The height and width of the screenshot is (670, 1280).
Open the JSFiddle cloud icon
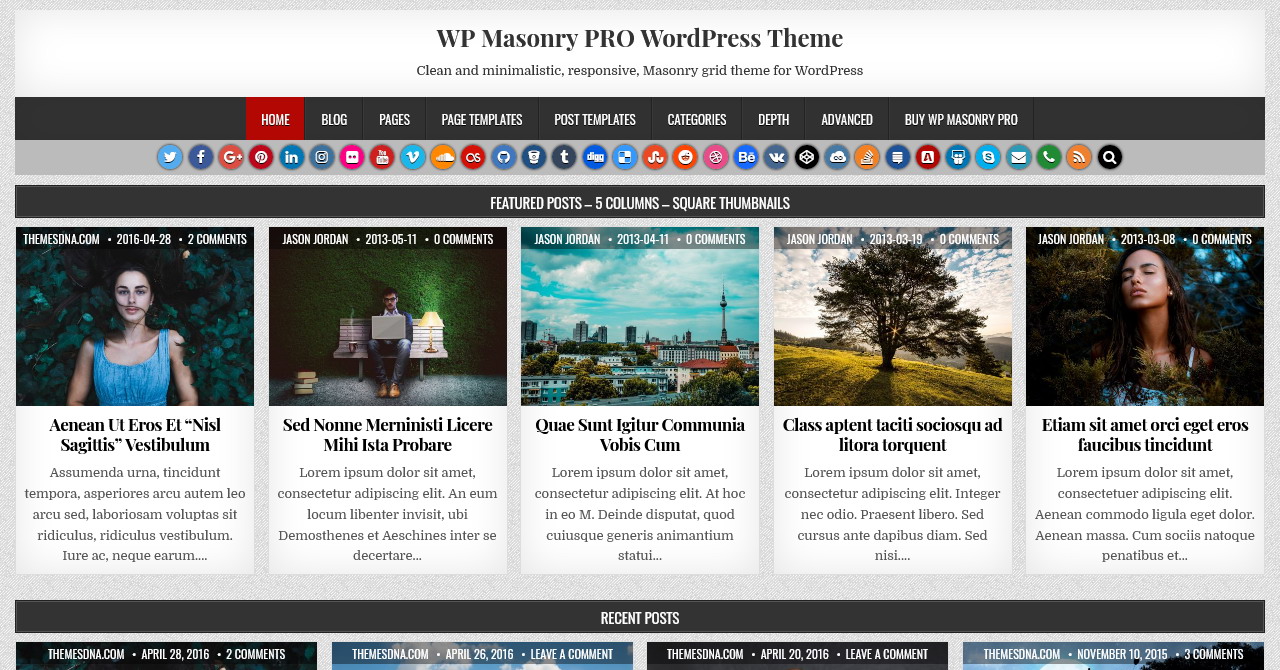[x=837, y=157]
